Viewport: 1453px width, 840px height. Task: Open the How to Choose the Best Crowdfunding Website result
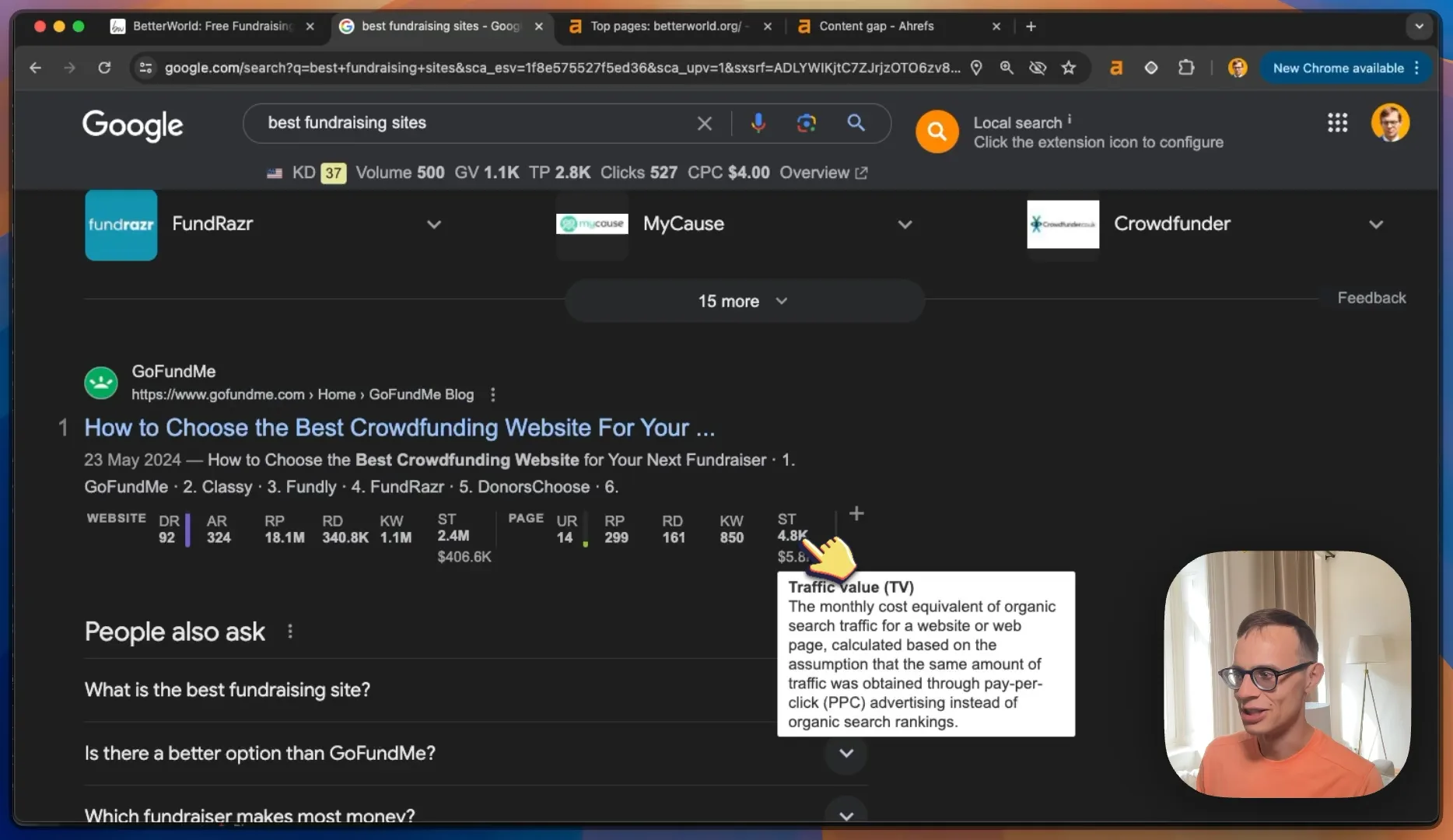coord(399,428)
